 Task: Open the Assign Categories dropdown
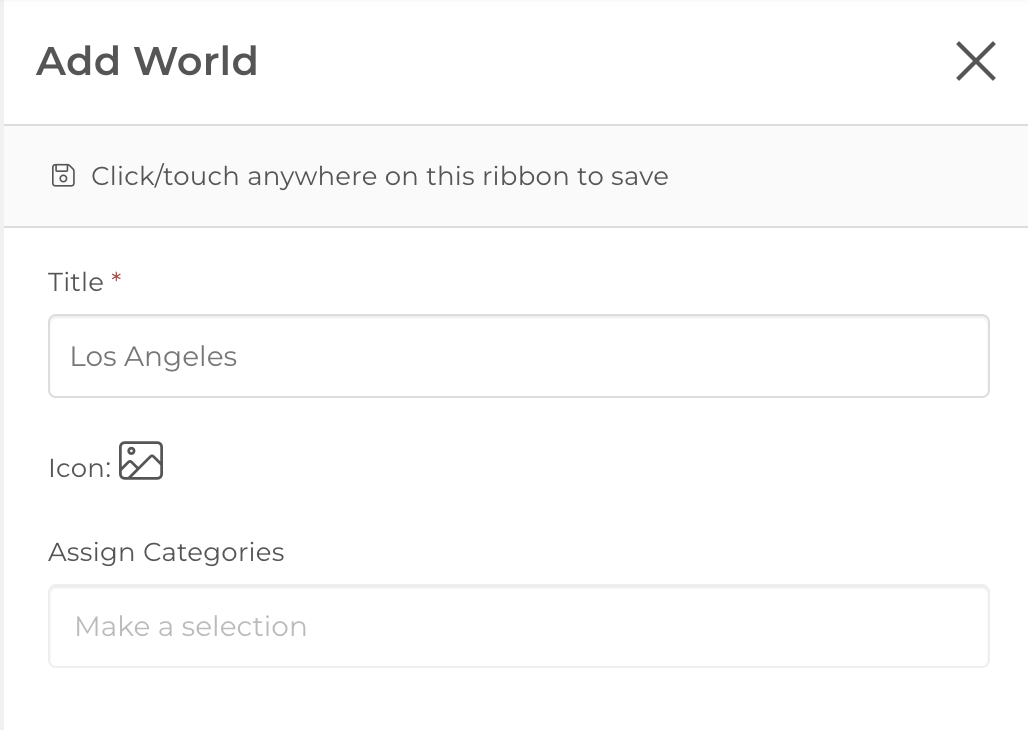(518, 626)
